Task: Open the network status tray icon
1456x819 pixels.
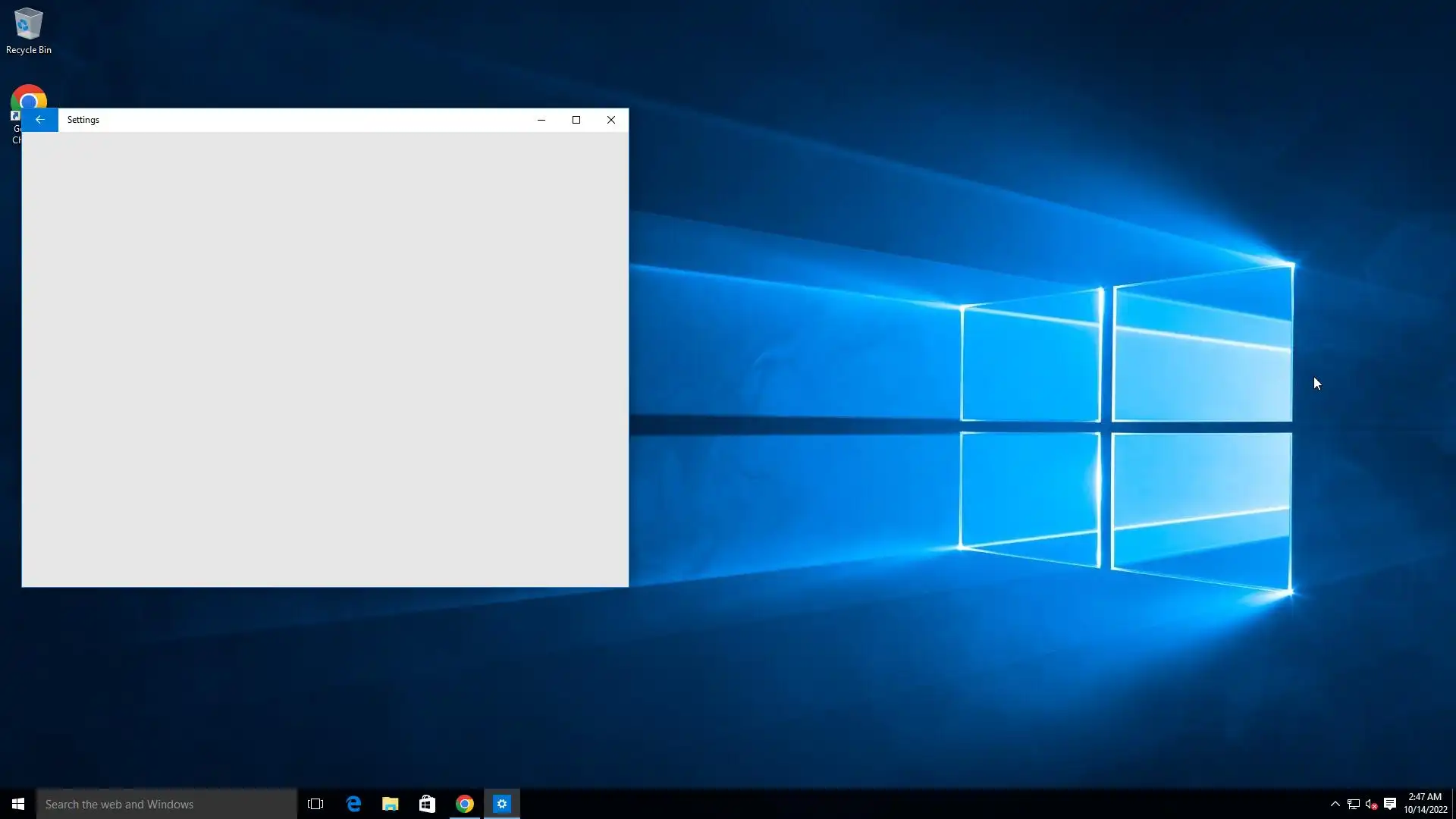Action: (1353, 804)
